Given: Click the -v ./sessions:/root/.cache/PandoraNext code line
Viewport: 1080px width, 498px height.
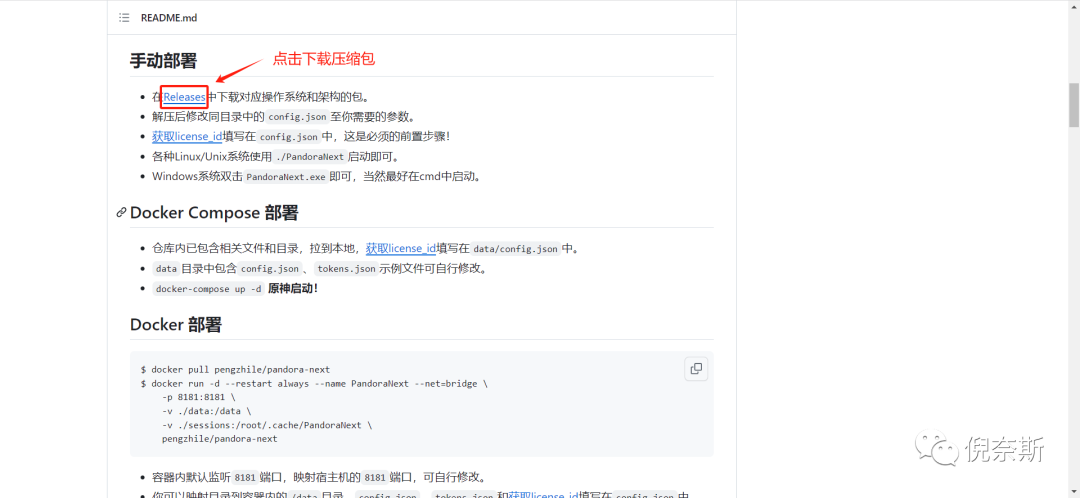Looking at the screenshot, I should 267,425.
